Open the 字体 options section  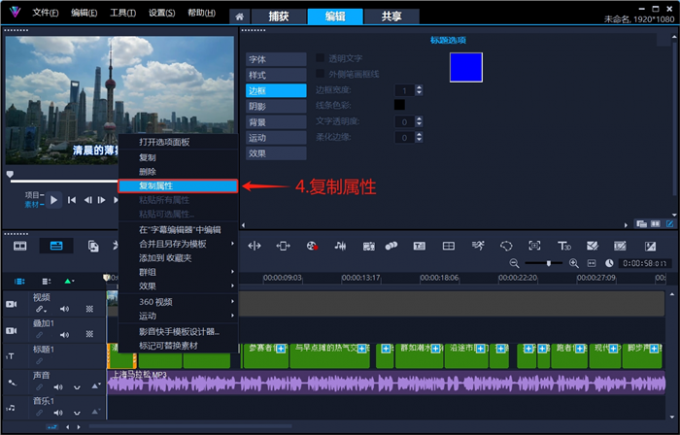click(x=276, y=59)
